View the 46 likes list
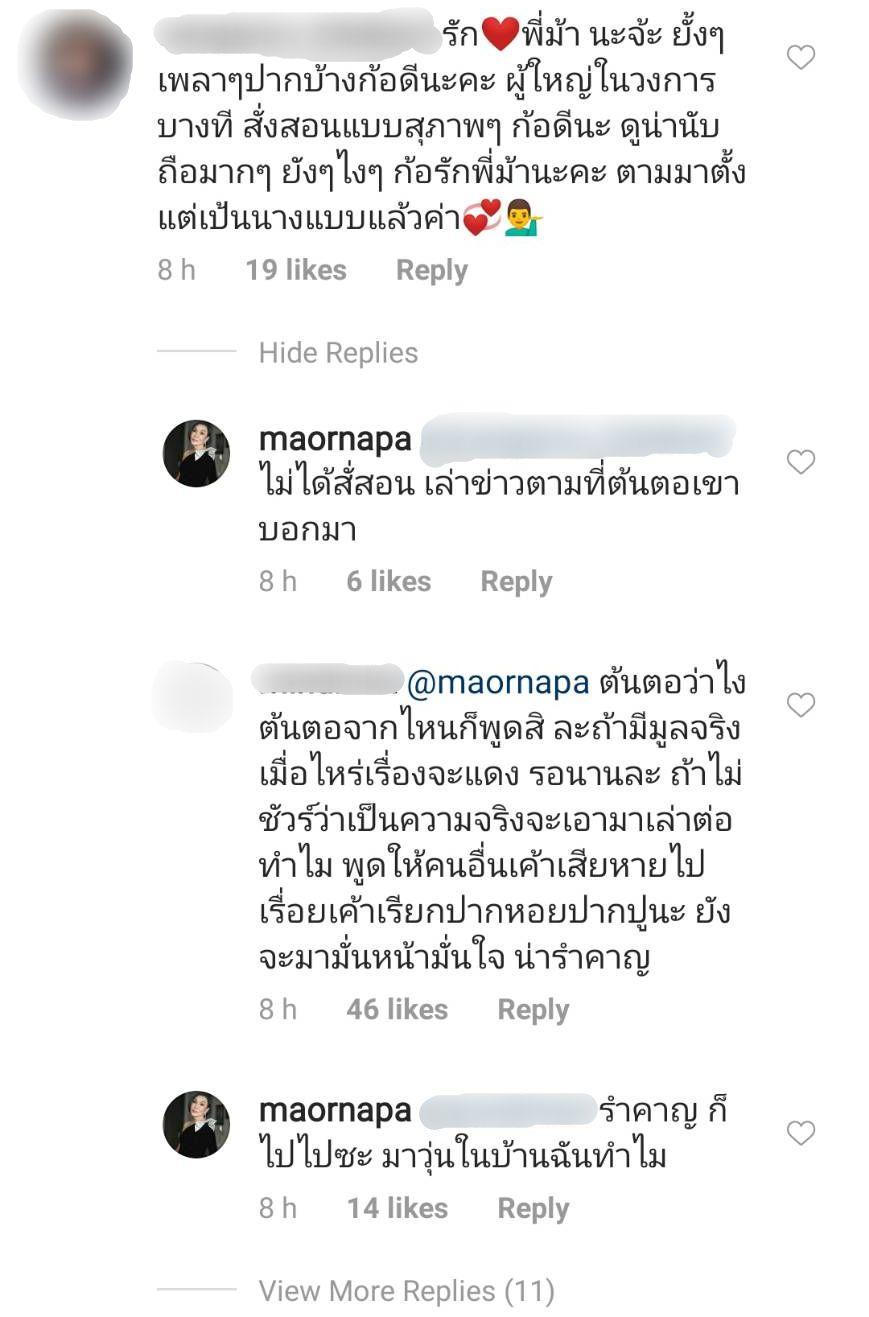 pos(397,1010)
